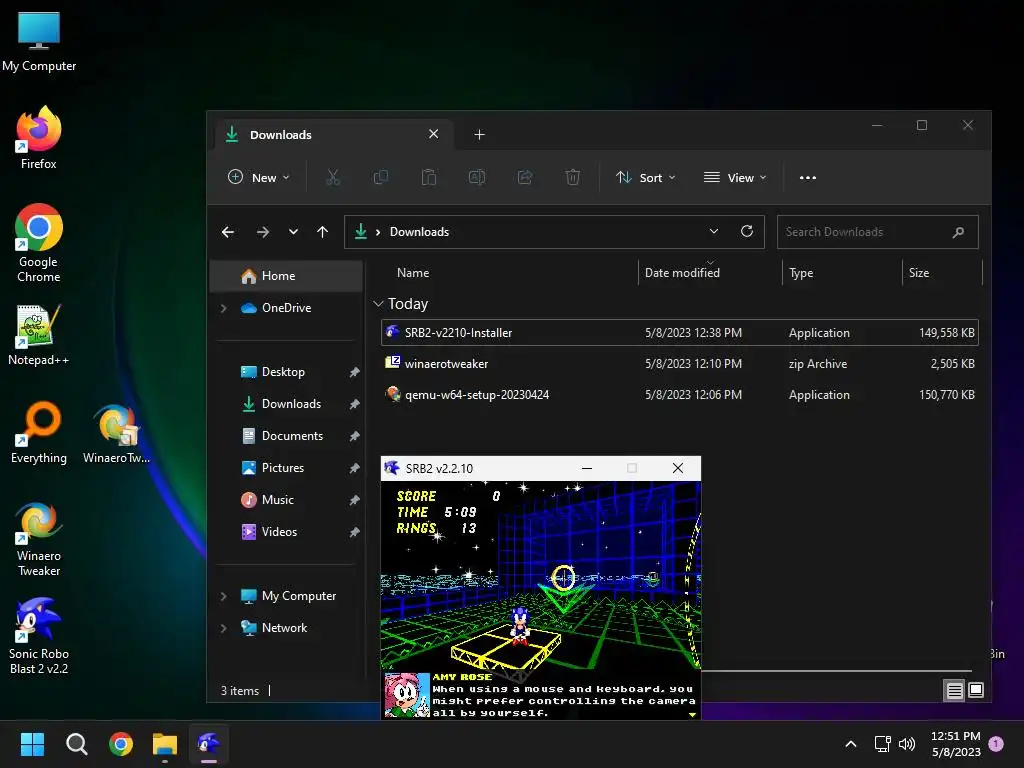Click the Rename icon in toolbar
Screen dimensions: 1024x768
[477, 177]
